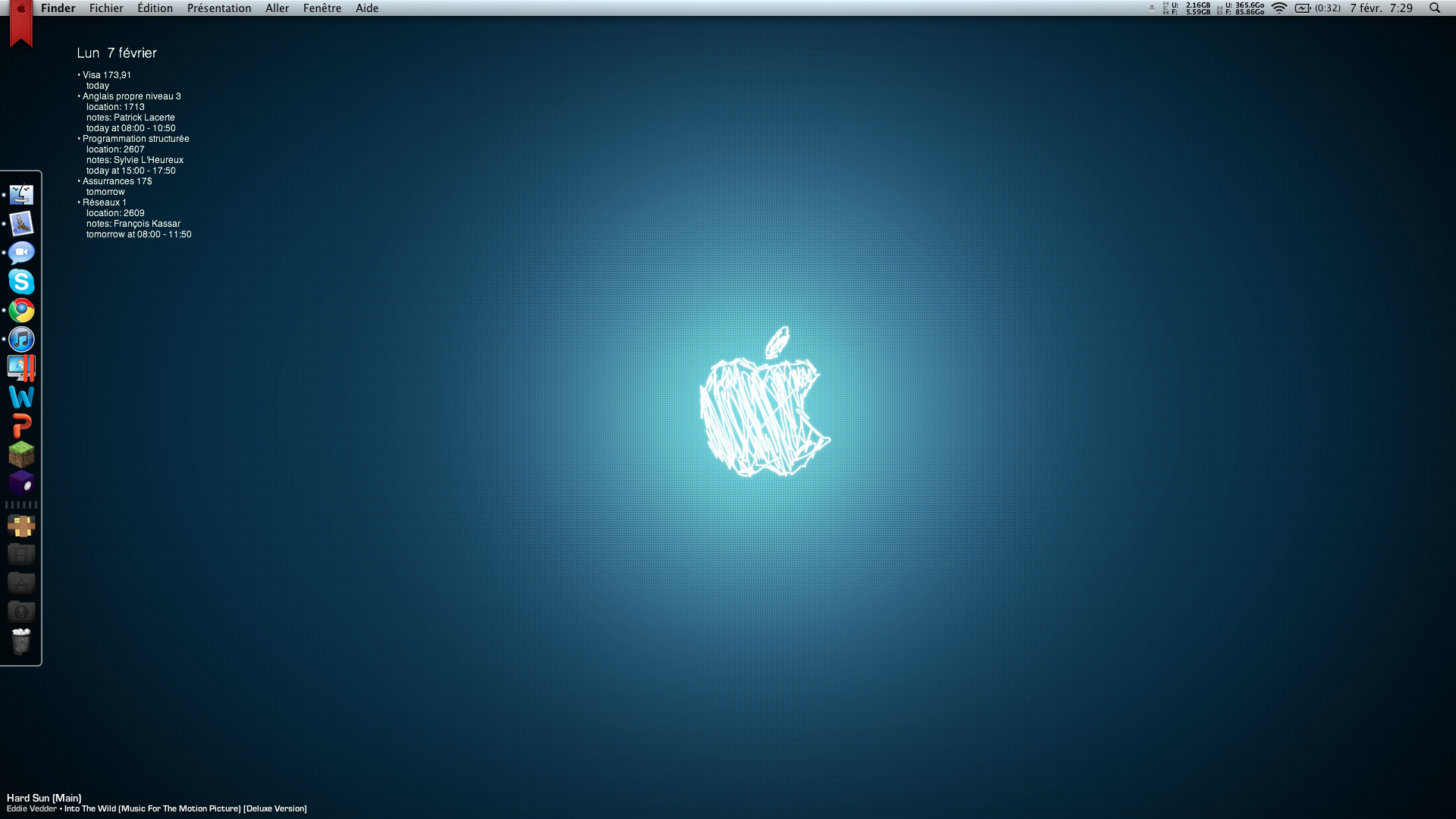
Task: Launch Parallels Desktop from the dock
Action: (21, 368)
